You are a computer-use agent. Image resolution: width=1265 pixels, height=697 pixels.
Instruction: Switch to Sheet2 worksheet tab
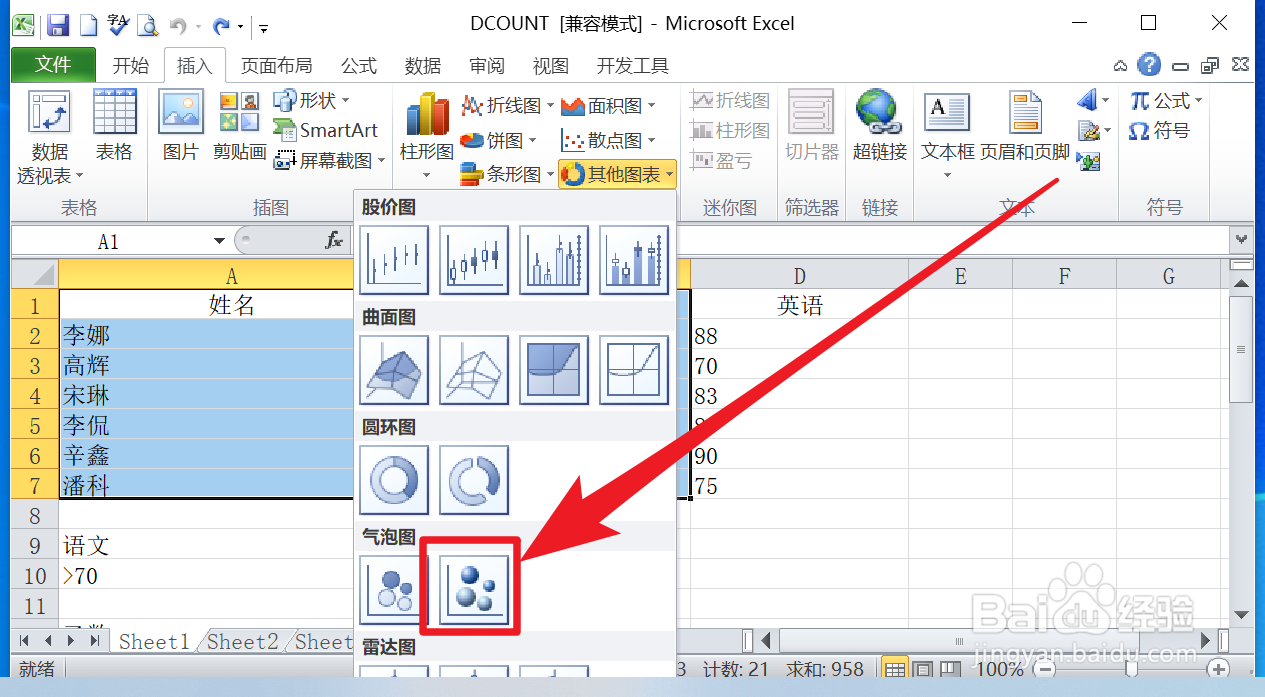pos(241,641)
